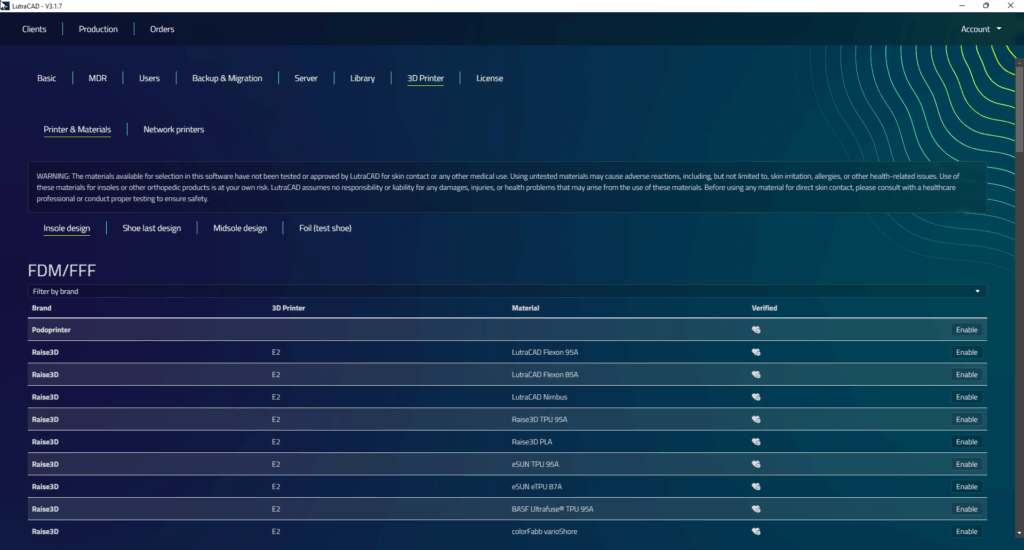Image resolution: width=1024 pixels, height=550 pixels.
Task: Switch to the Shoe last design tab
Action: [151, 228]
